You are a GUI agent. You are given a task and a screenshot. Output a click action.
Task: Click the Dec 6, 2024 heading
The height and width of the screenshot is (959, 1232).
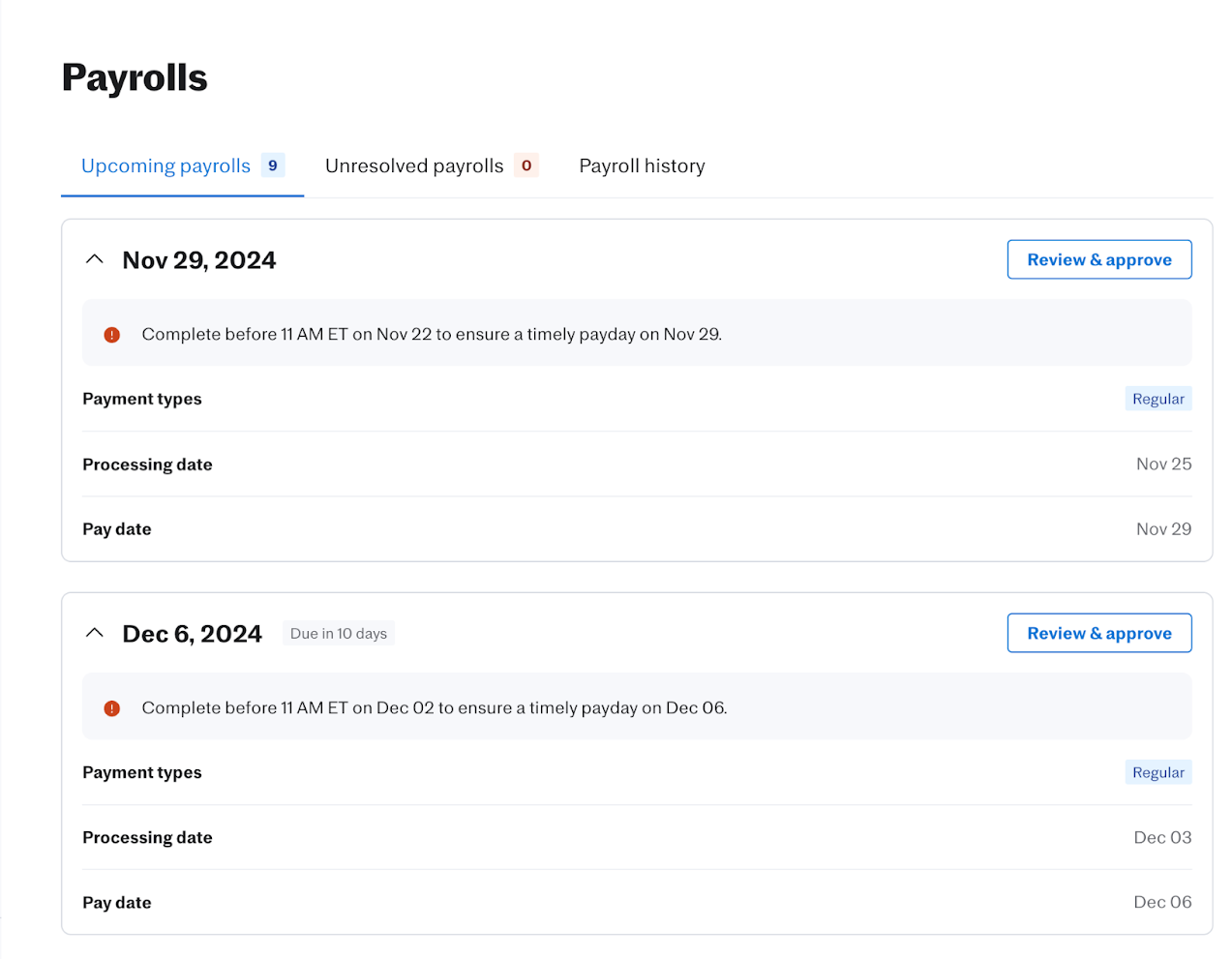point(192,634)
